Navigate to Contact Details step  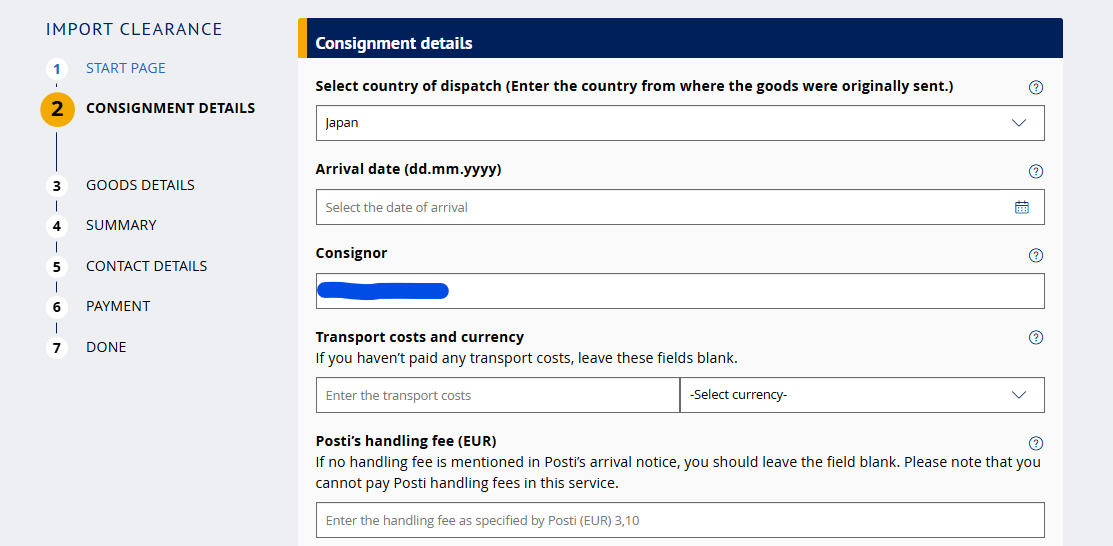146,266
